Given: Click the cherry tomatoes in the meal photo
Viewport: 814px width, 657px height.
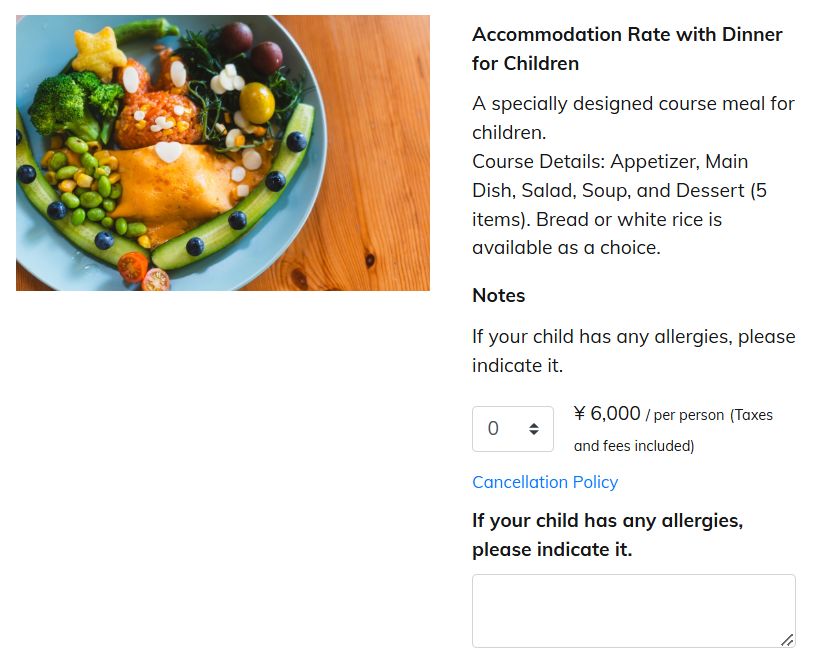Looking at the screenshot, I should click(x=143, y=271).
